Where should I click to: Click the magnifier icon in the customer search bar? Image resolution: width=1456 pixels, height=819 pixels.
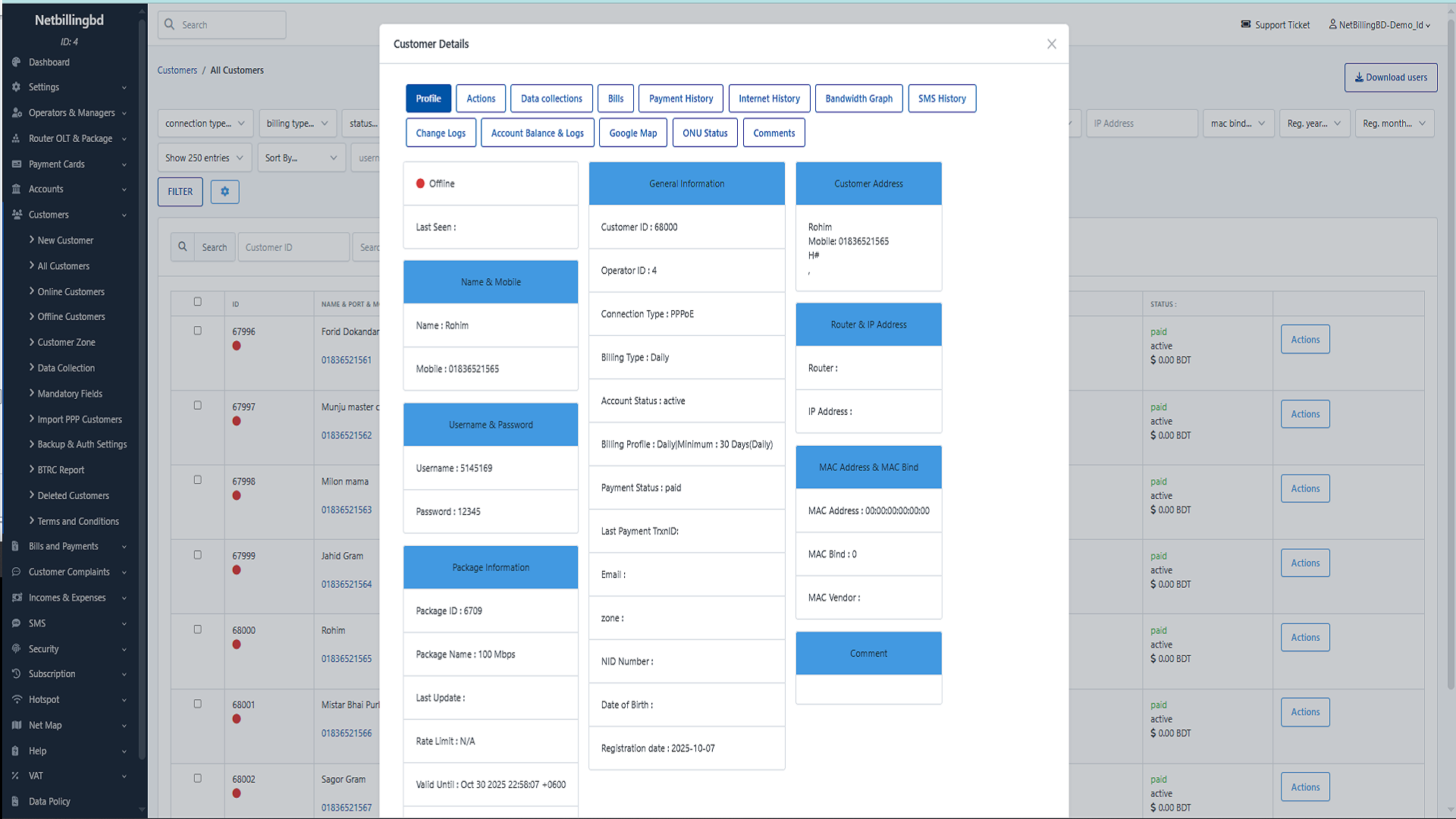[x=183, y=246]
